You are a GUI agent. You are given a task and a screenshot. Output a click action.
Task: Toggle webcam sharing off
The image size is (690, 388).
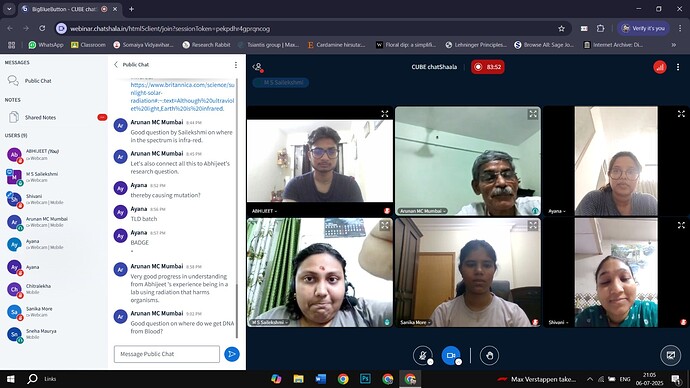coord(451,355)
